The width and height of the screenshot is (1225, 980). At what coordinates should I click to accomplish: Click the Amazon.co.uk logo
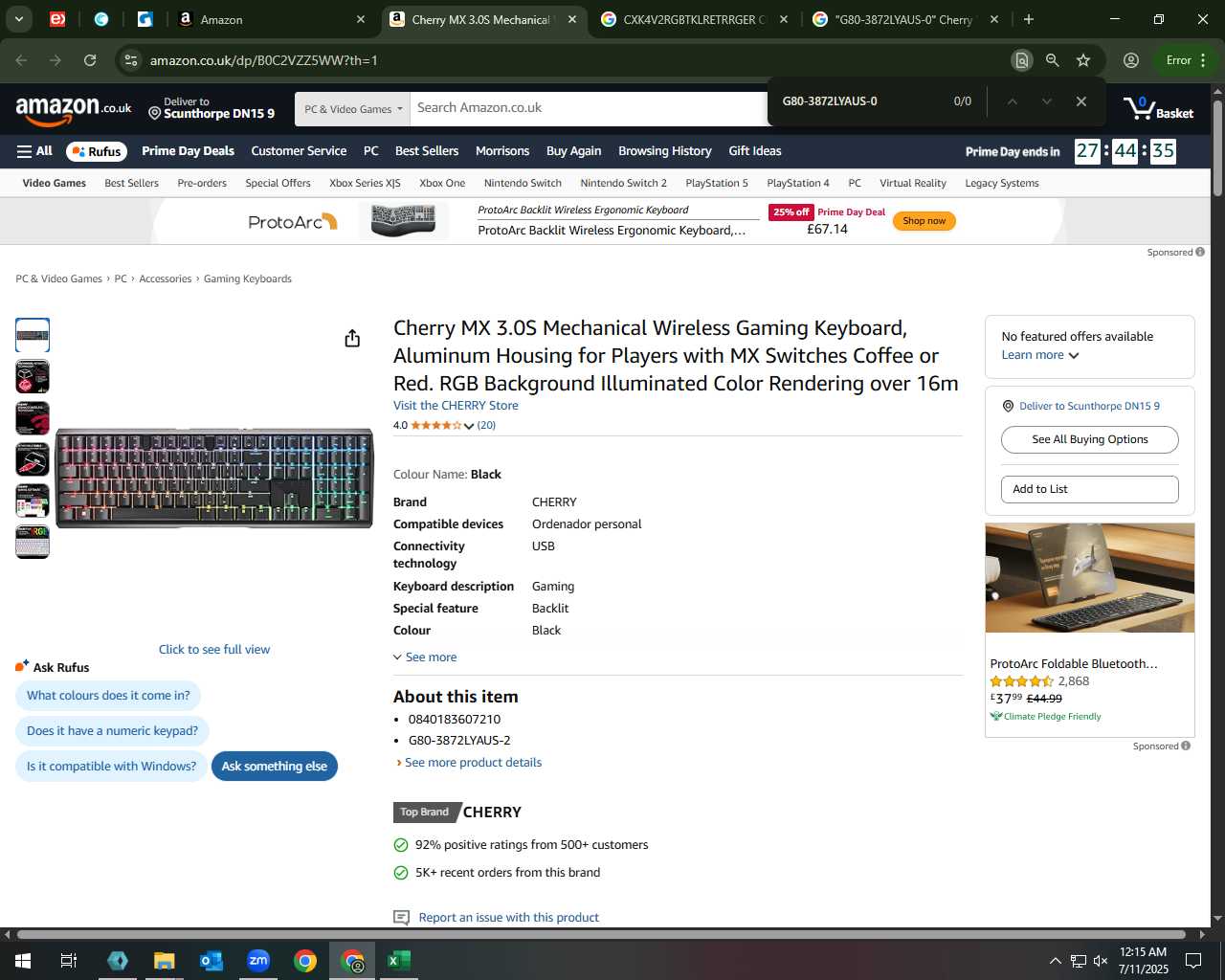tap(74, 109)
